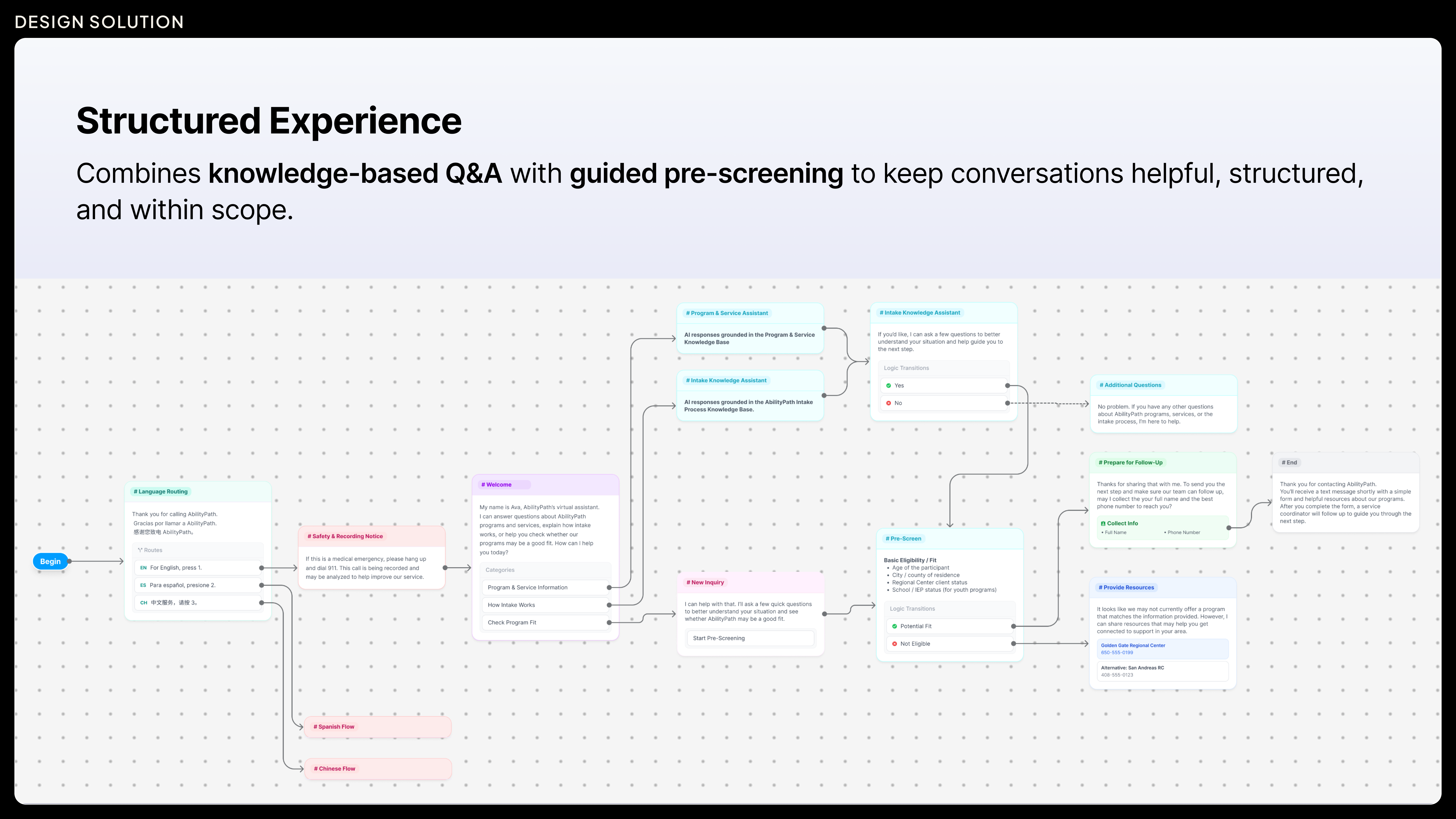Open the '# Safety & Recording Notice' label
1456x819 pixels.
(345, 536)
